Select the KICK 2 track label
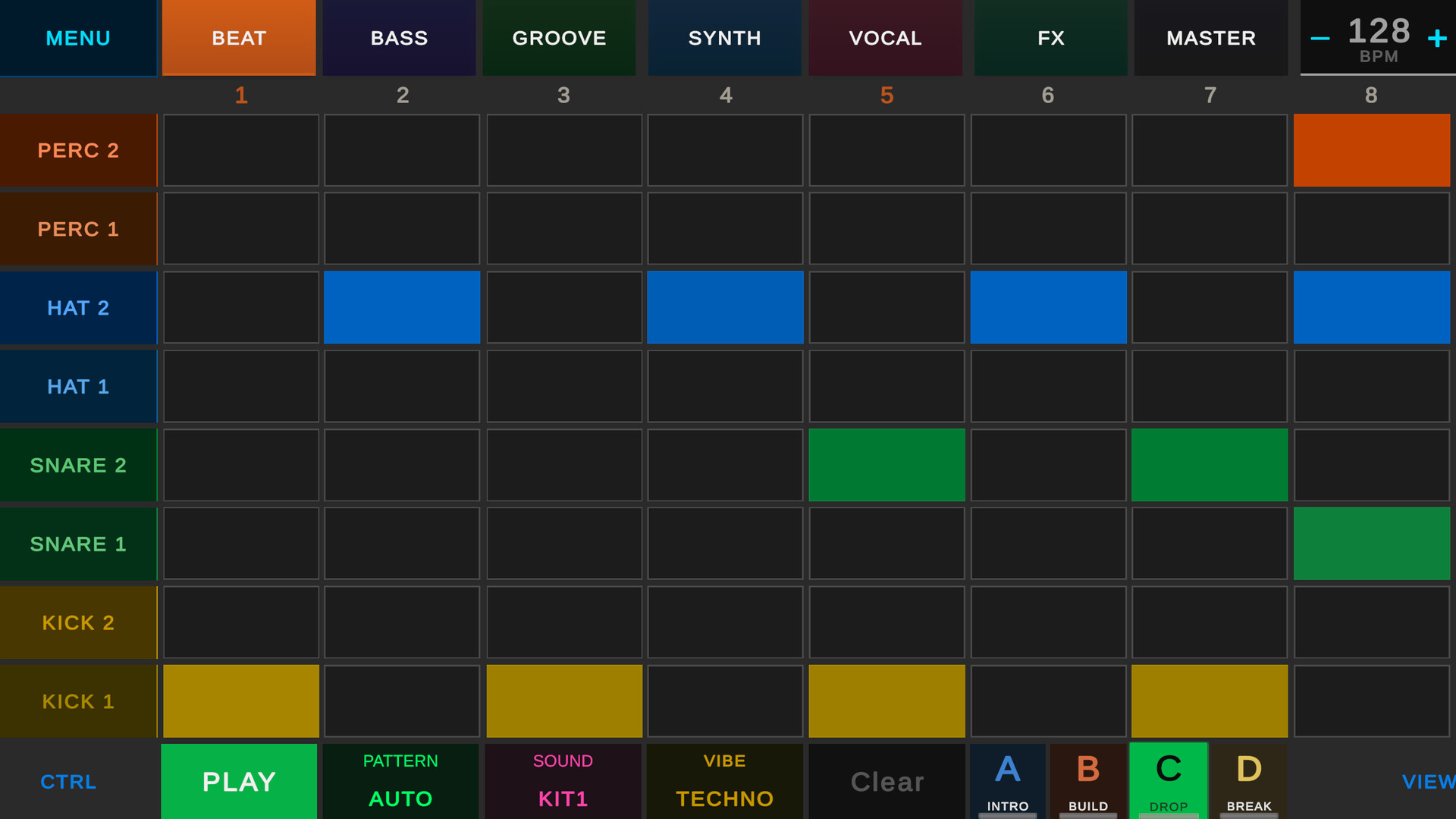Image resolution: width=1456 pixels, height=819 pixels. point(78,623)
